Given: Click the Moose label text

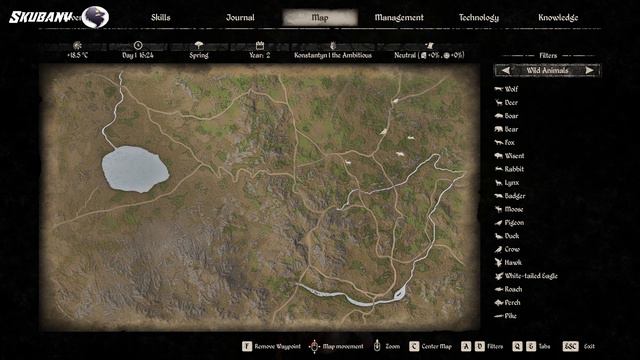Looking at the screenshot, I should (514, 209).
